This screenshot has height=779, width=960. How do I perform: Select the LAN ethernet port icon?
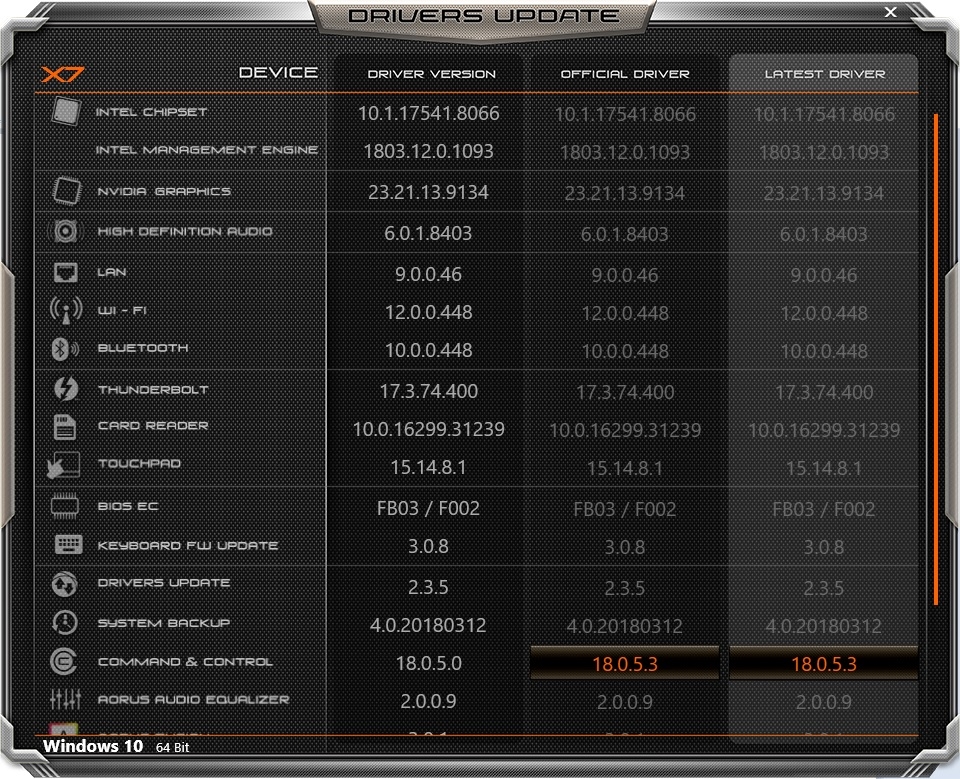coord(66,272)
